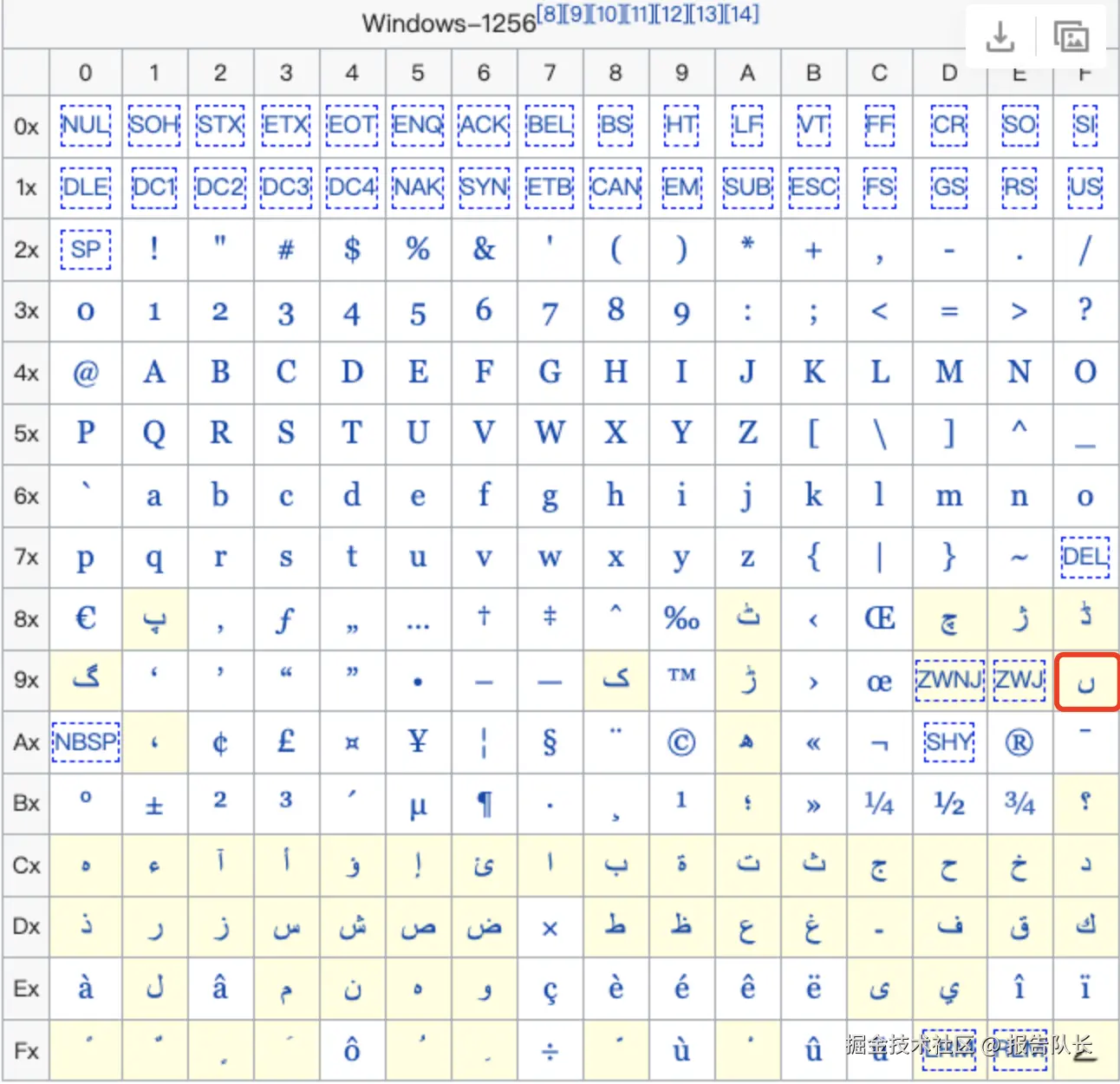
Task: Click the ZWJ character cell
Action: (x=1019, y=679)
